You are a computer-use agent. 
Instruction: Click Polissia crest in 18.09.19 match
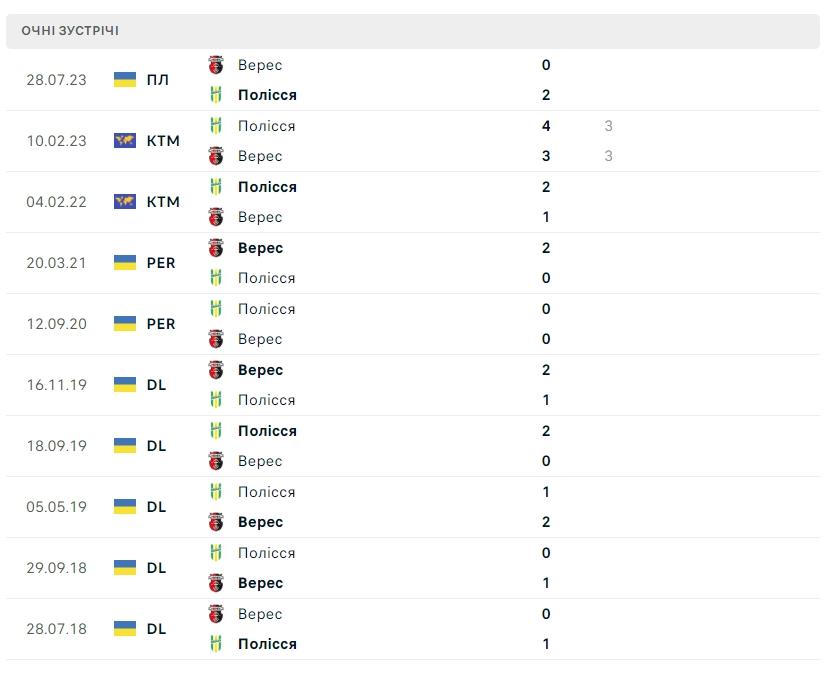click(x=216, y=431)
